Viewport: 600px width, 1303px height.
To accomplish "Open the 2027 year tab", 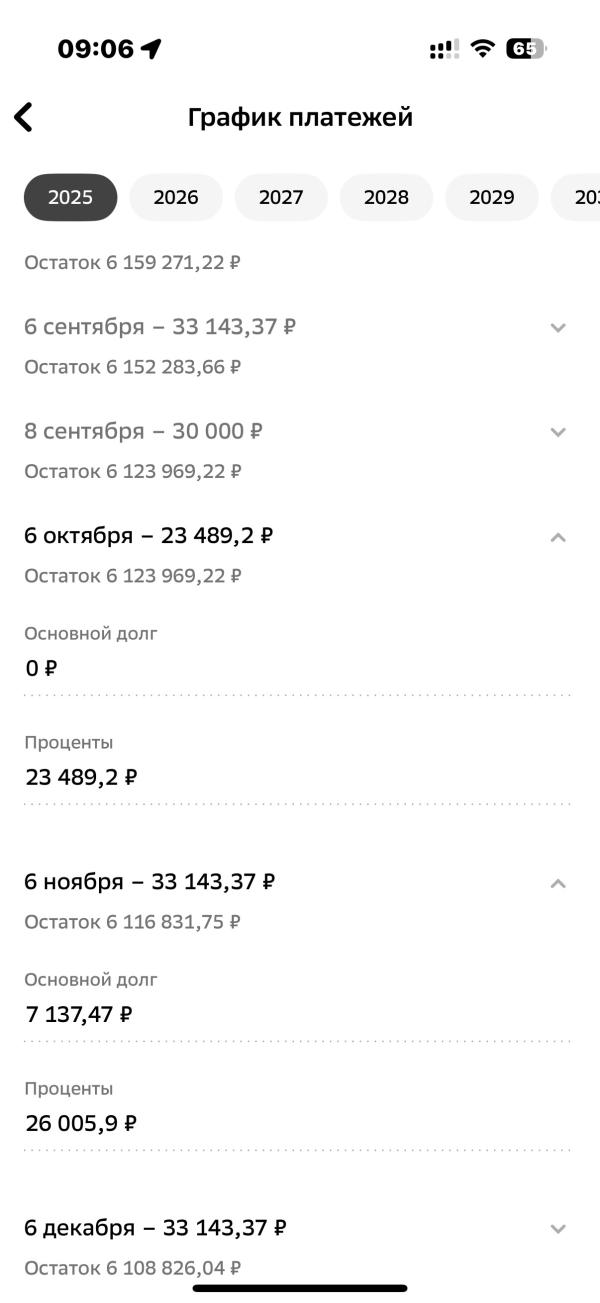I will click(281, 197).
